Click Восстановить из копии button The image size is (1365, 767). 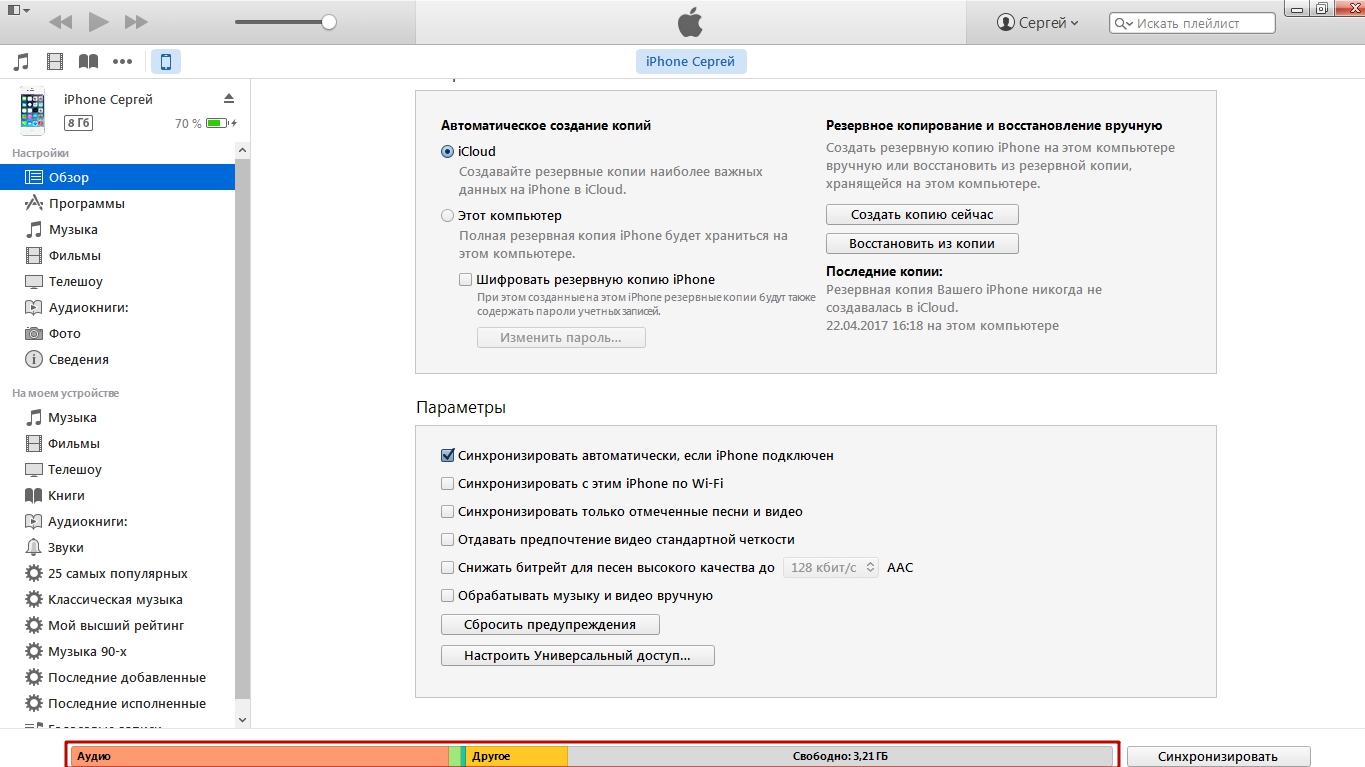922,243
